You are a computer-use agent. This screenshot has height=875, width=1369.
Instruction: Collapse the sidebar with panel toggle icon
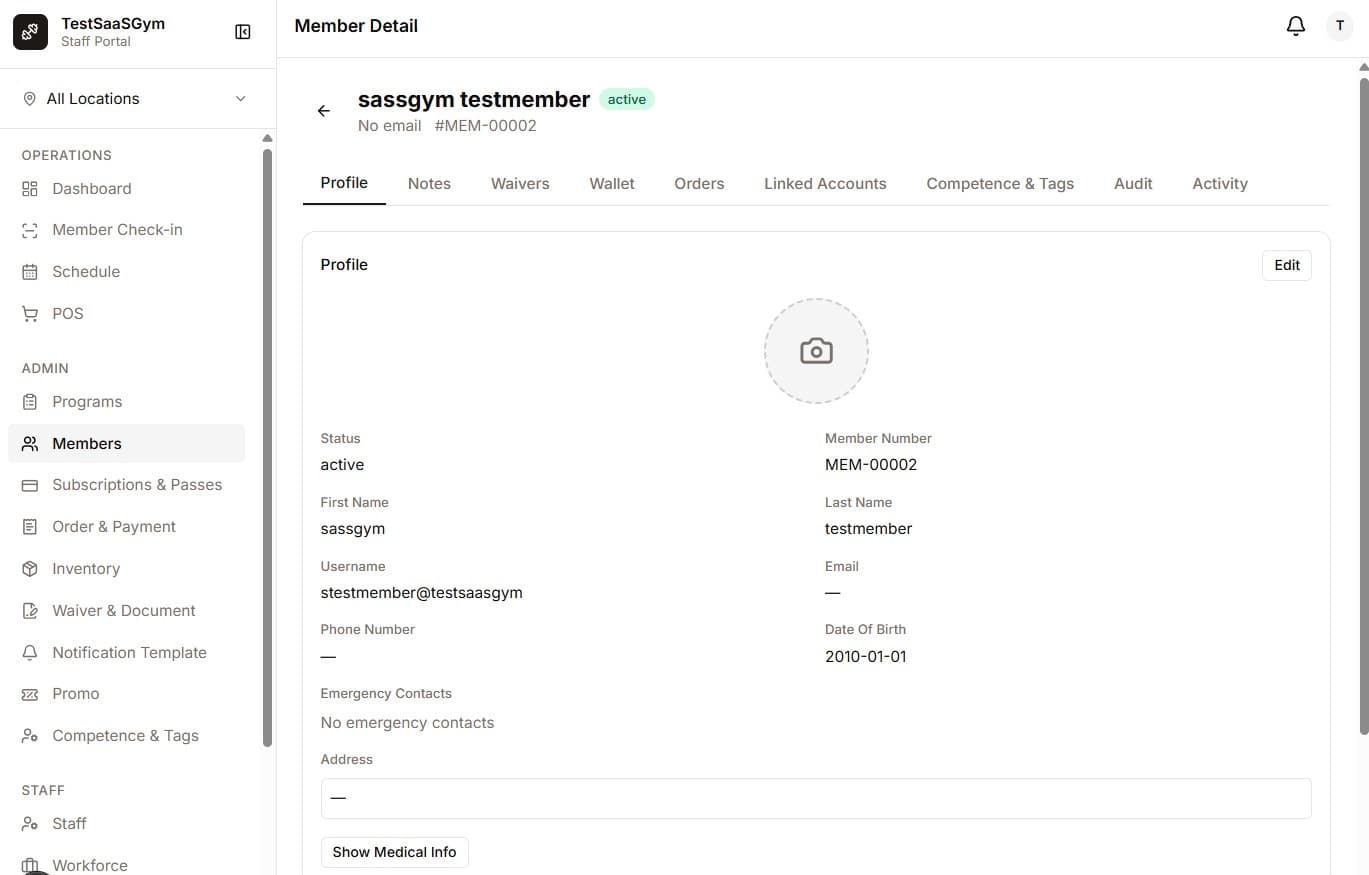pyautogui.click(x=242, y=32)
